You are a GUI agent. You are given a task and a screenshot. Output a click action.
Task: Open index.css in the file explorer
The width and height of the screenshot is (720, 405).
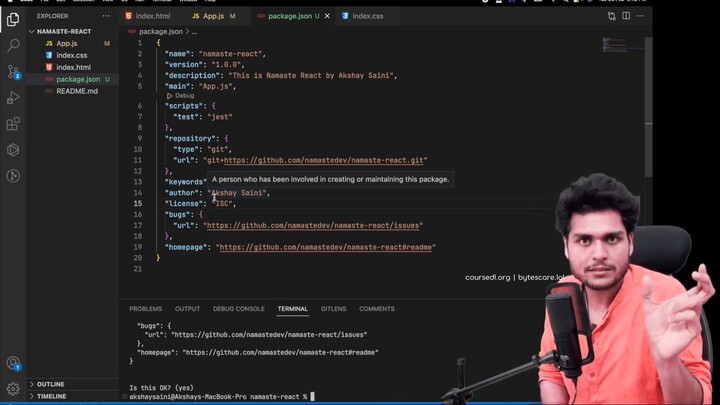73,56
